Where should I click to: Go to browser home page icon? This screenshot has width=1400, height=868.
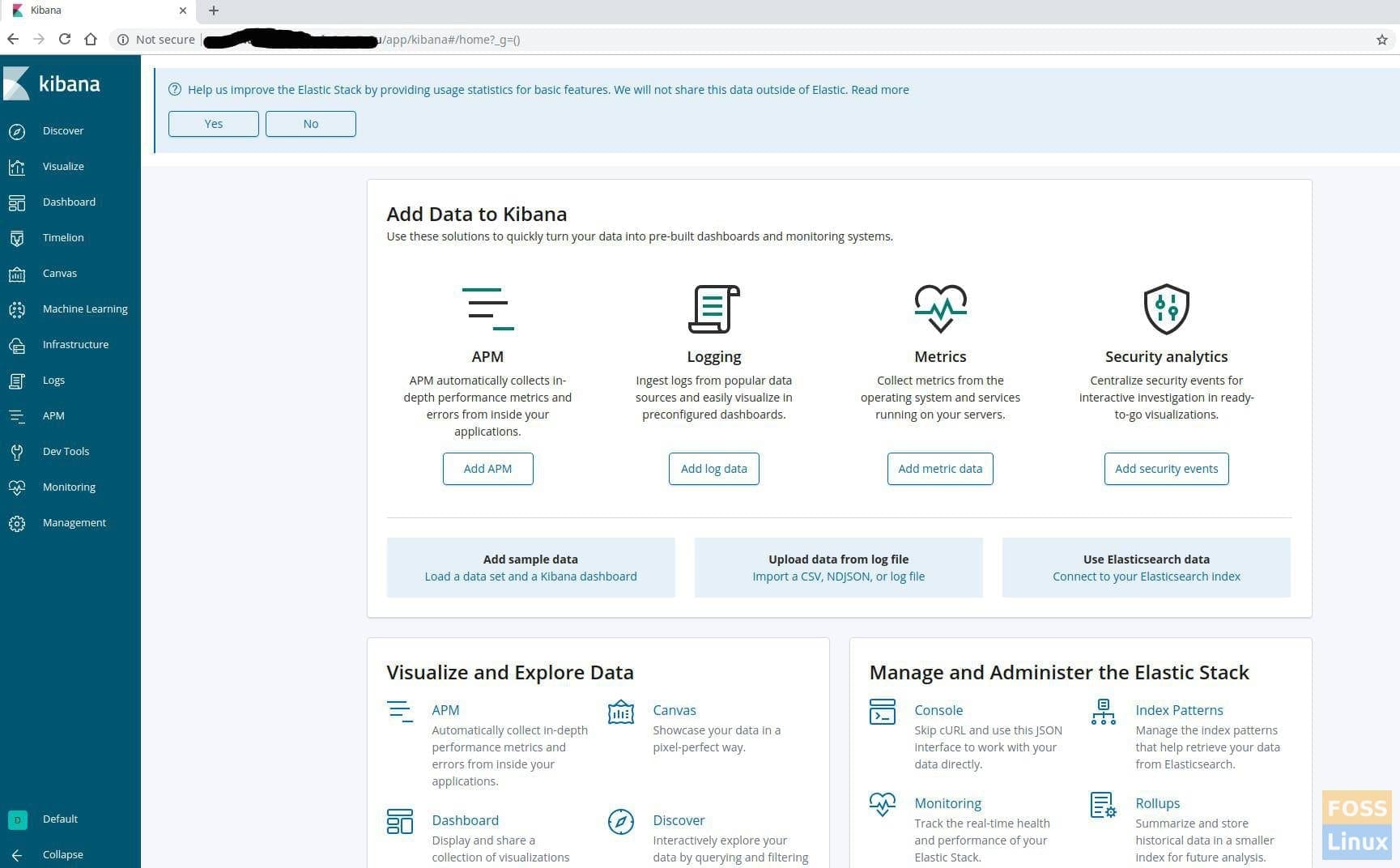[x=91, y=39]
